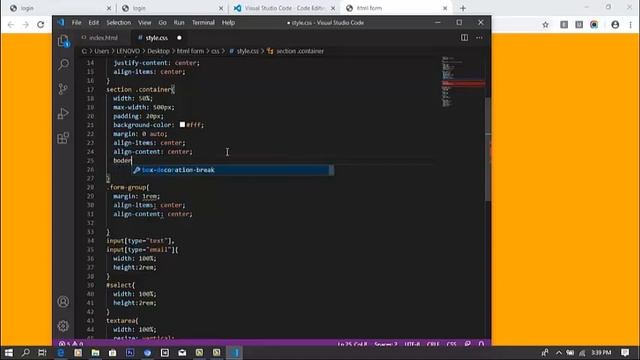The height and width of the screenshot is (360, 640).
Task: Open notifications bell in status bar
Action: (x=481, y=344)
